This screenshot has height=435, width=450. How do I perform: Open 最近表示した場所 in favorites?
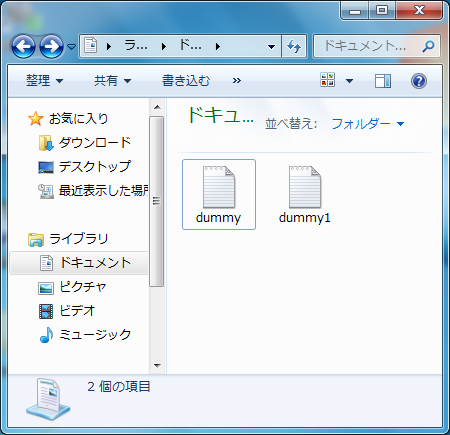coord(103,190)
